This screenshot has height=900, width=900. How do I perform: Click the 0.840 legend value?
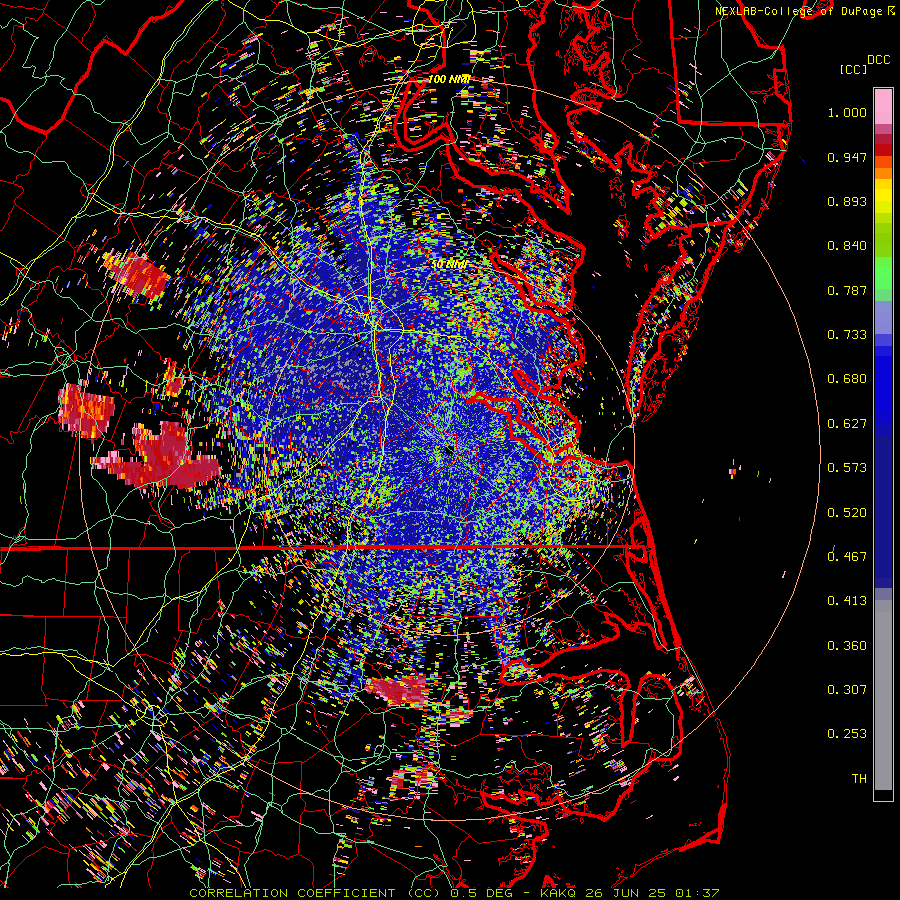click(847, 246)
